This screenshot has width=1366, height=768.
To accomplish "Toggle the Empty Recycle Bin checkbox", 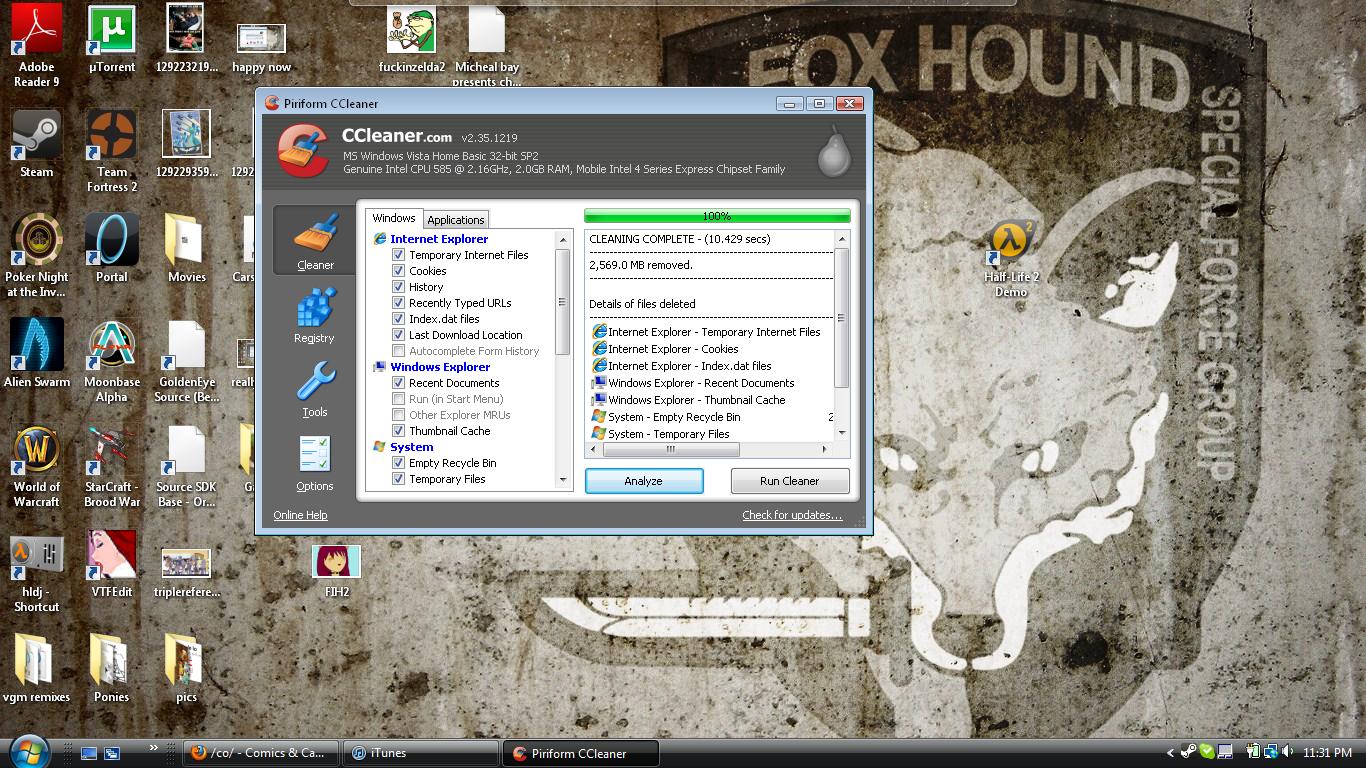I will coord(399,463).
